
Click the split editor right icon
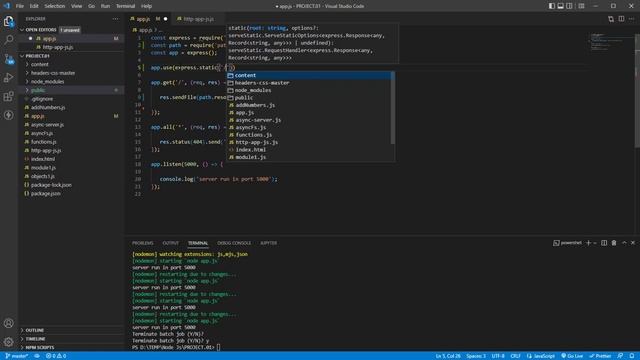[x=621, y=19]
